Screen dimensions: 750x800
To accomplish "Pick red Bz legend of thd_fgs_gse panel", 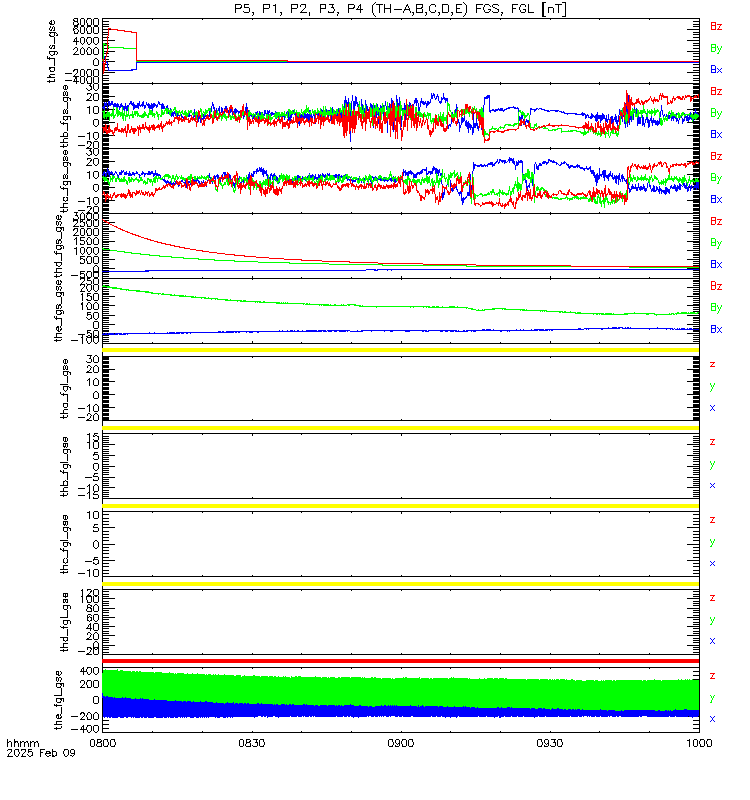I will coord(716,221).
